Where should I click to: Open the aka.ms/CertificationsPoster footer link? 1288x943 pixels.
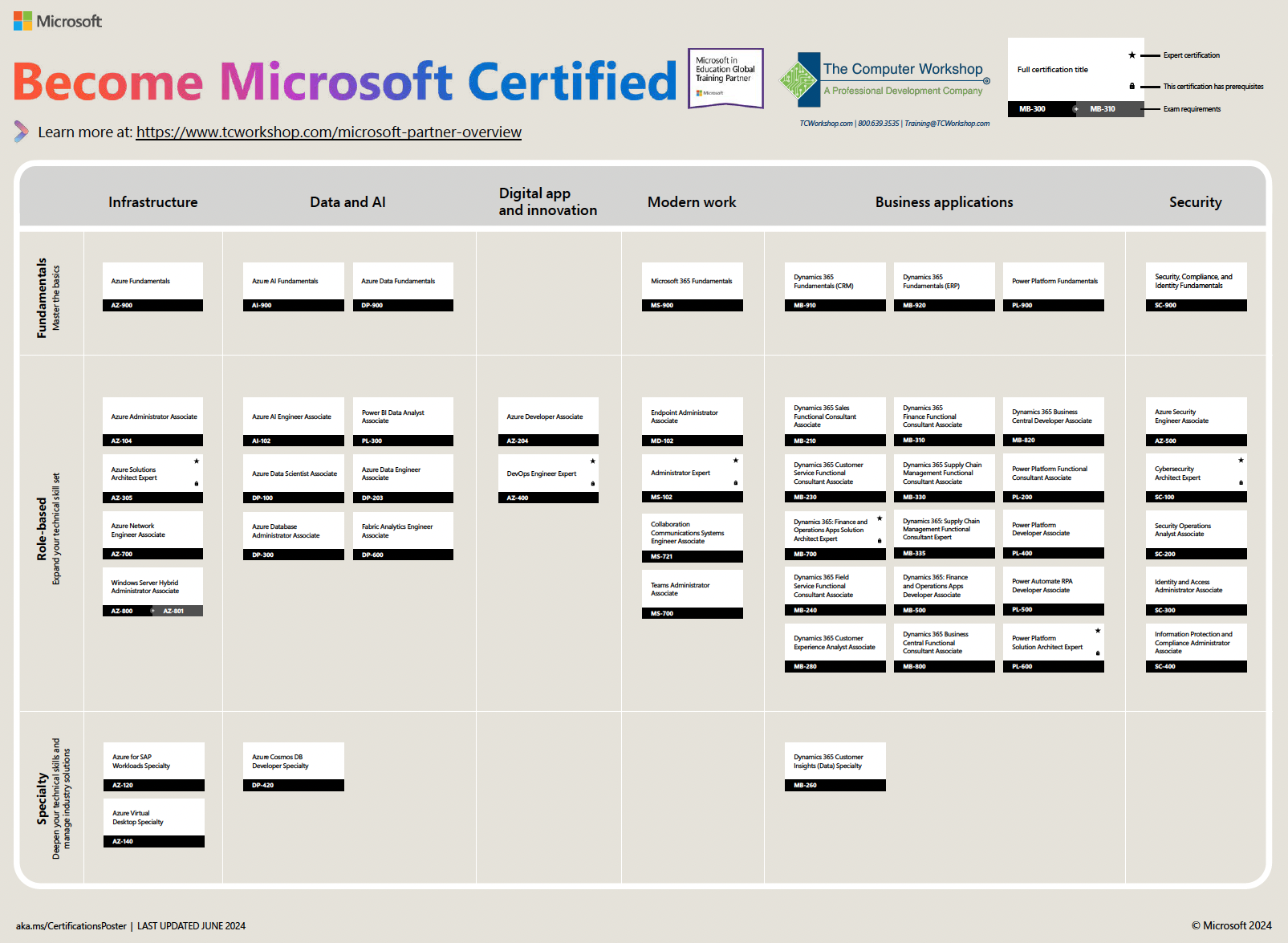click(71, 926)
